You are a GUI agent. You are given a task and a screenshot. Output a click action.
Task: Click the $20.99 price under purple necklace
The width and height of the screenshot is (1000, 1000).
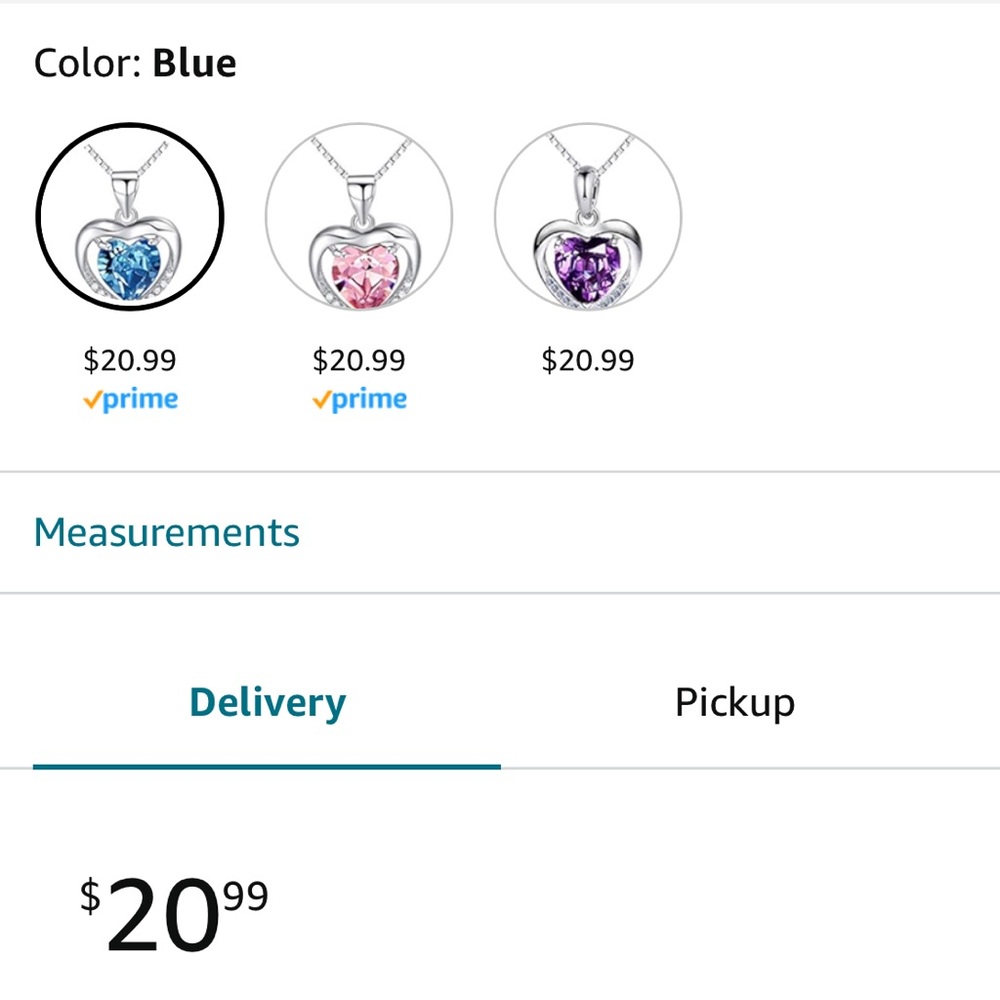click(588, 359)
